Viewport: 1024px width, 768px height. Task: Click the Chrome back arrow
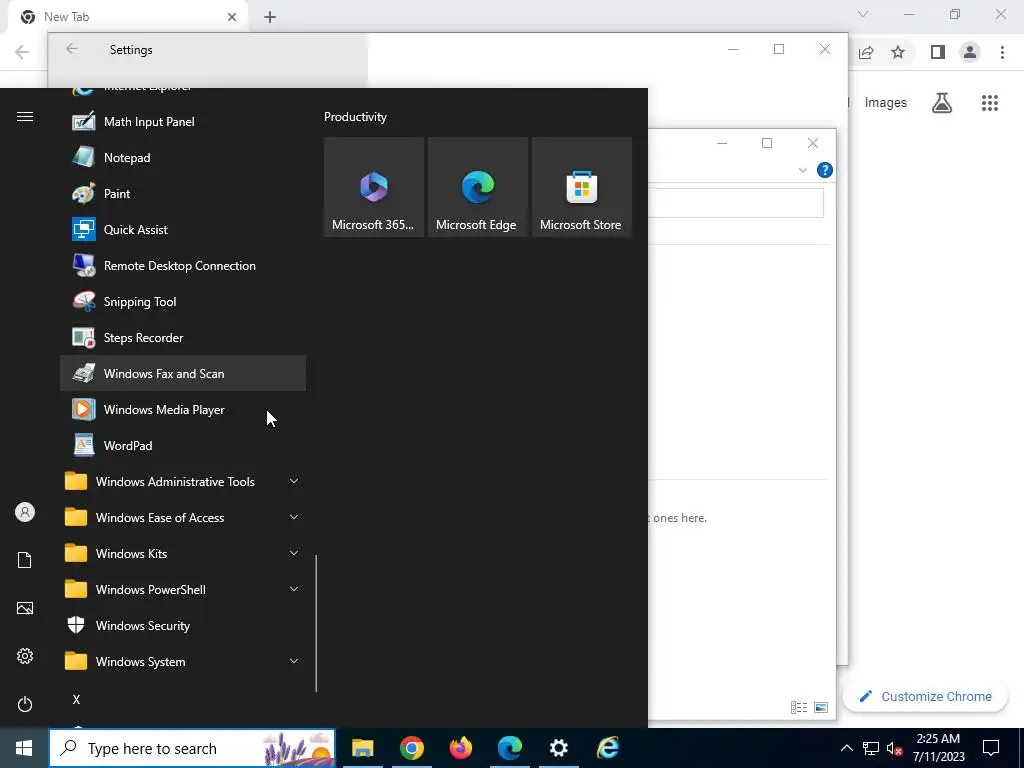(22, 52)
